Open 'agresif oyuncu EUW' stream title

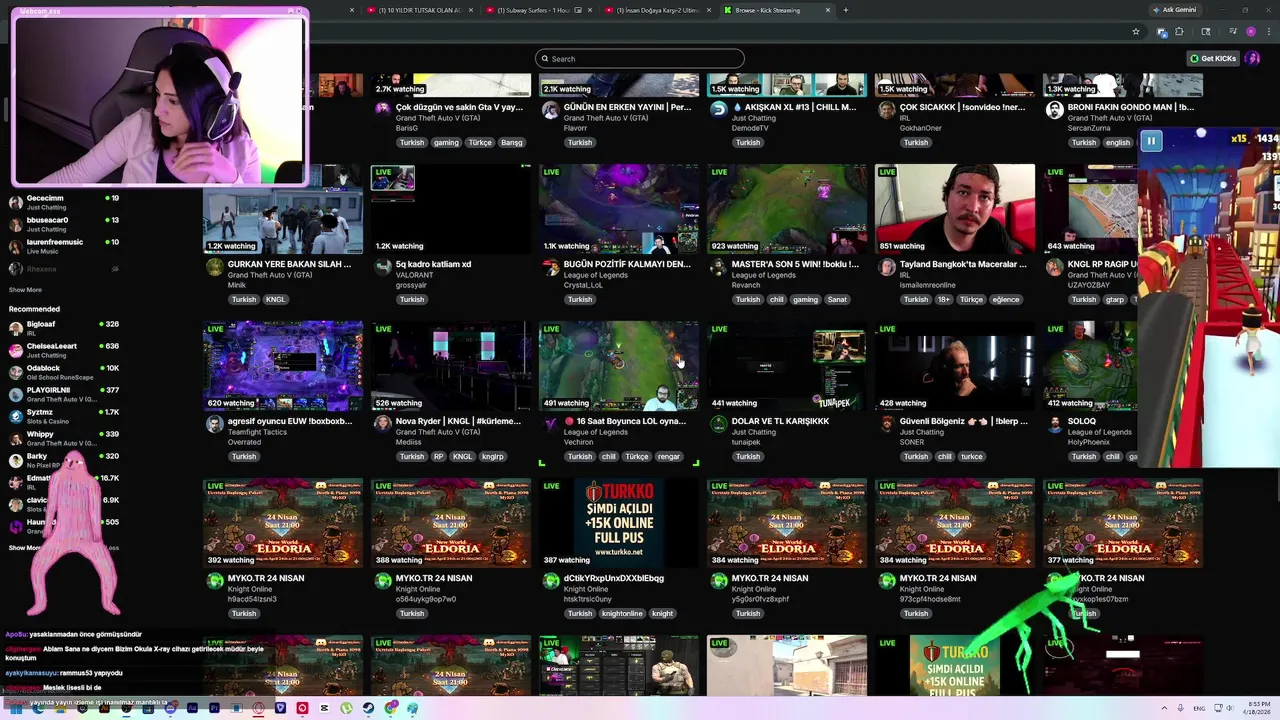click(290, 421)
